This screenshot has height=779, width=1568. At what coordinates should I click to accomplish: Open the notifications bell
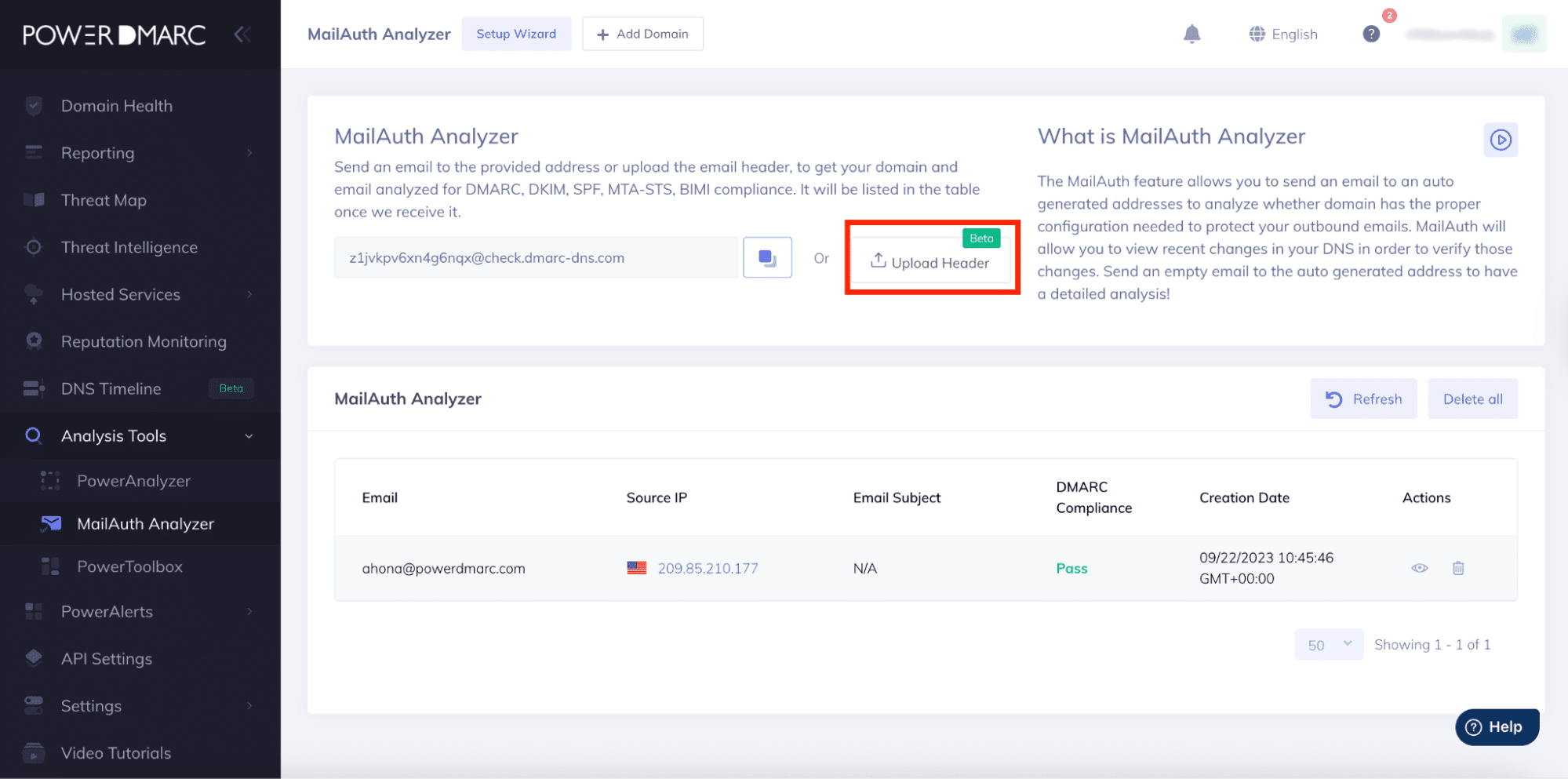pos(1191,34)
